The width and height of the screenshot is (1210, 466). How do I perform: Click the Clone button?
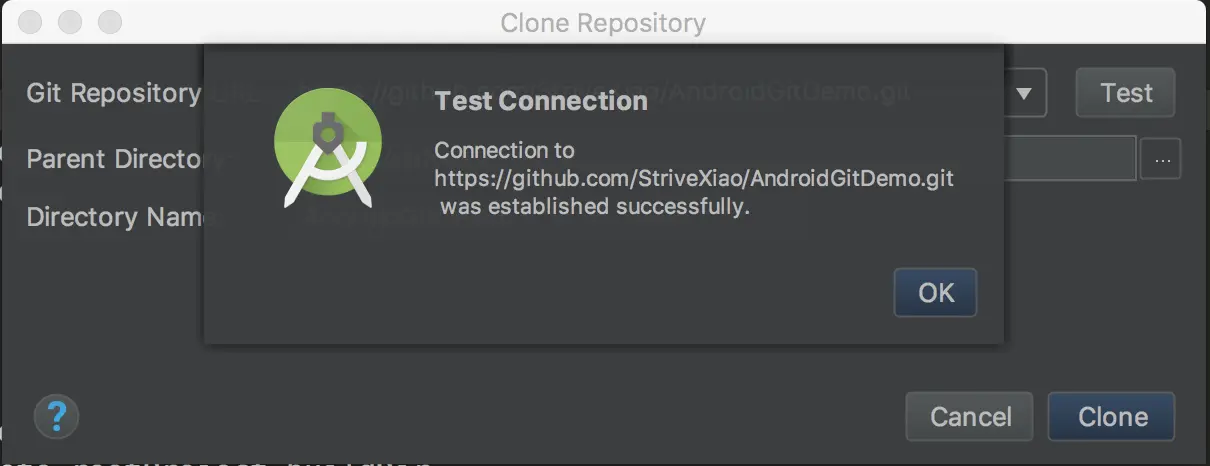coord(1112,416)
